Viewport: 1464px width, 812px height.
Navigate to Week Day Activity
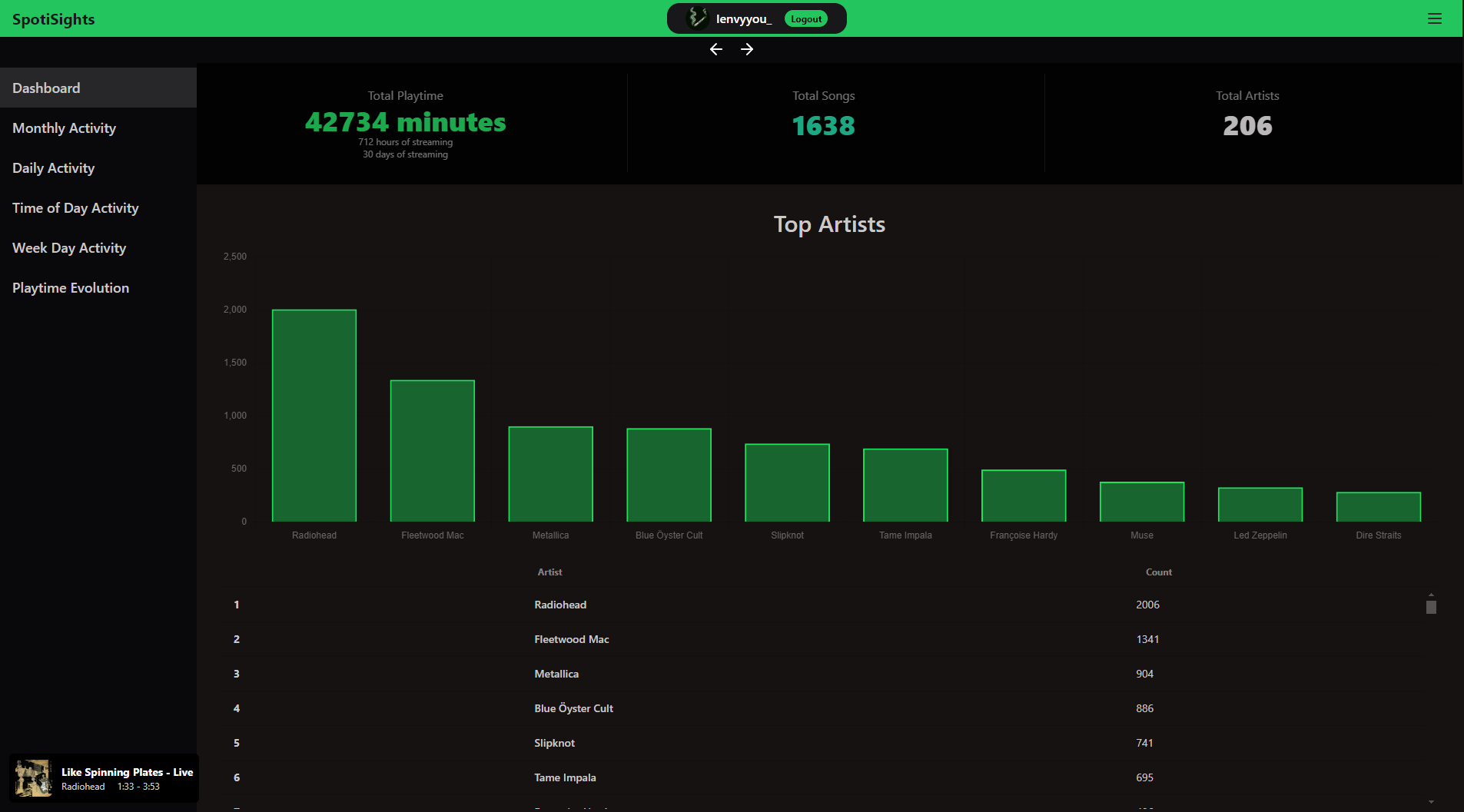point(69,248)
